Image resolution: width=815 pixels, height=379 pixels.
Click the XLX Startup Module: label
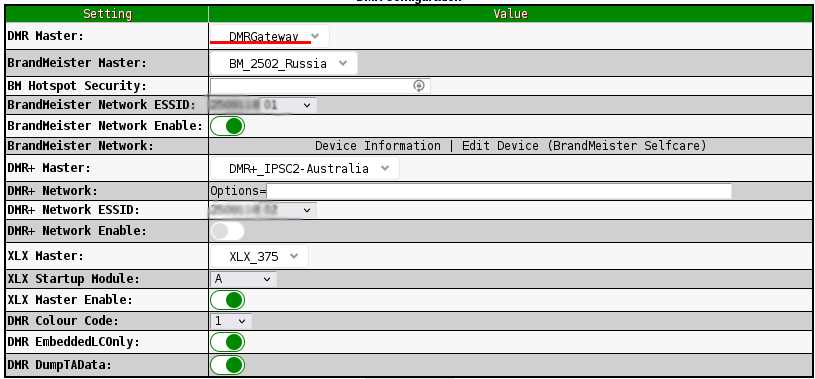[x=73, y=279]
